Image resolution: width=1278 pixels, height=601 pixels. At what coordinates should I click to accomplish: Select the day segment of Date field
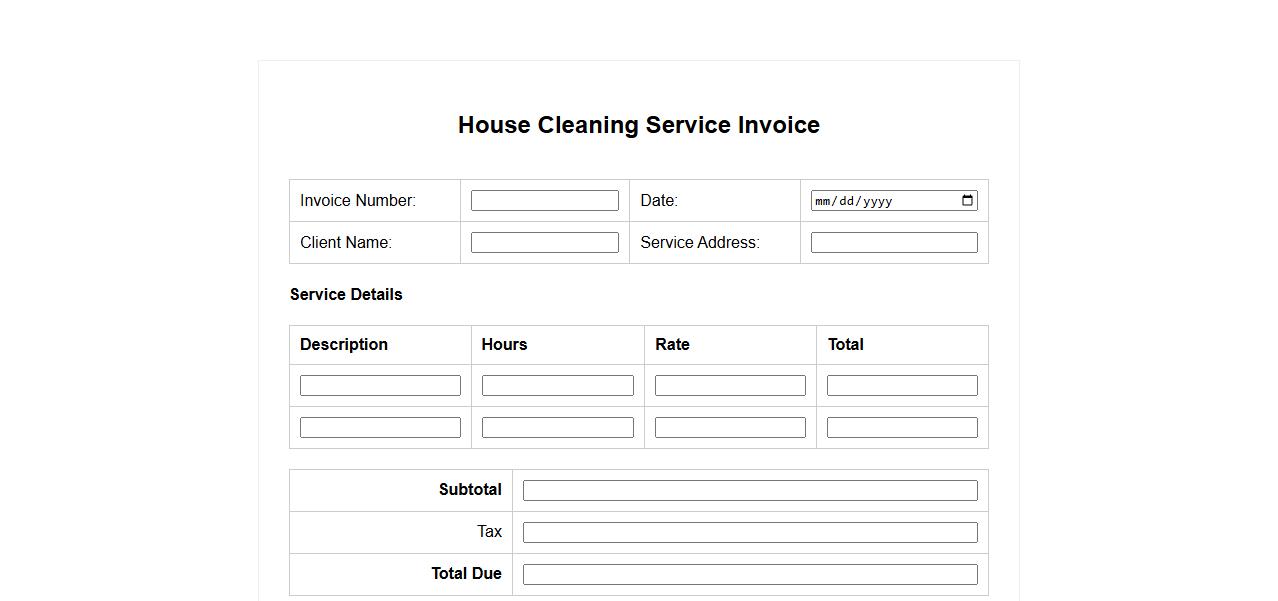coord(847,201)
